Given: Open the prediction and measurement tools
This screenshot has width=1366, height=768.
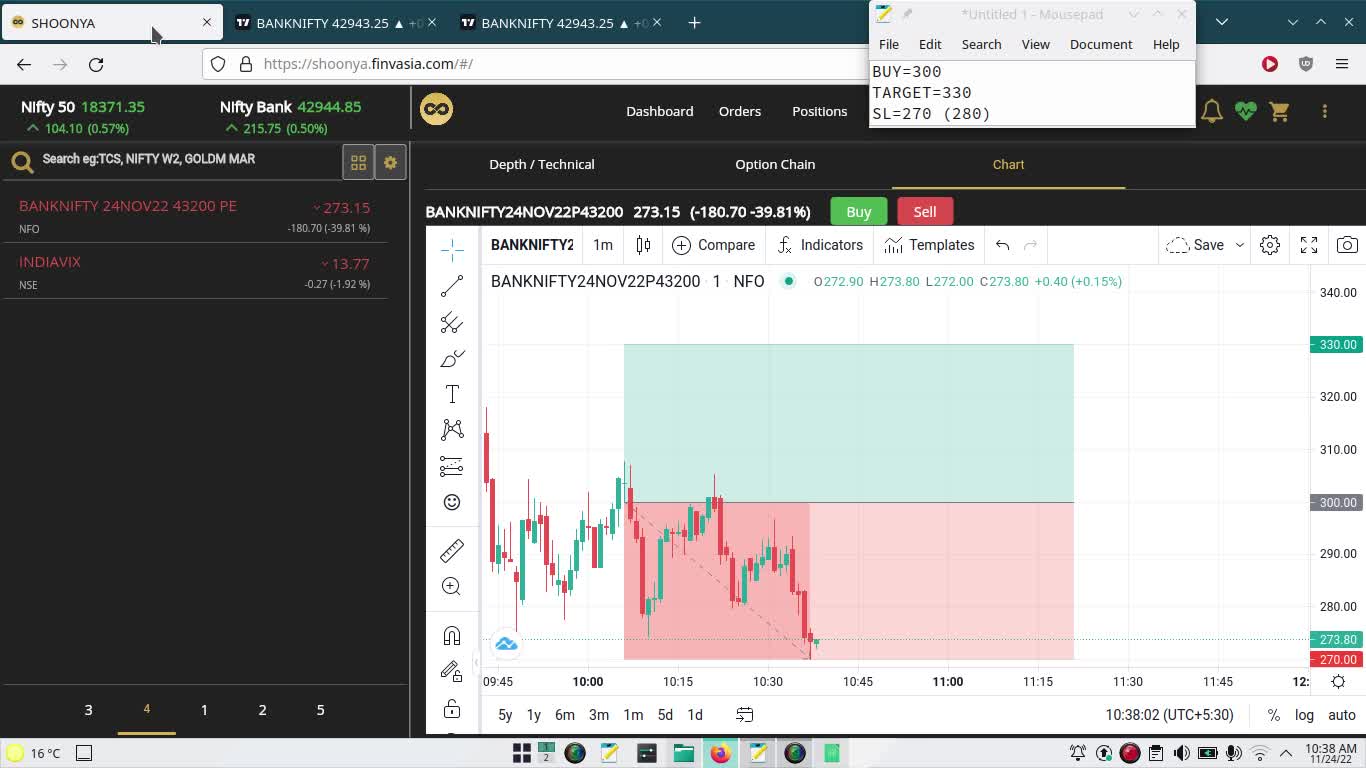Looking at the screenshot, I should [x=452, y=466].
